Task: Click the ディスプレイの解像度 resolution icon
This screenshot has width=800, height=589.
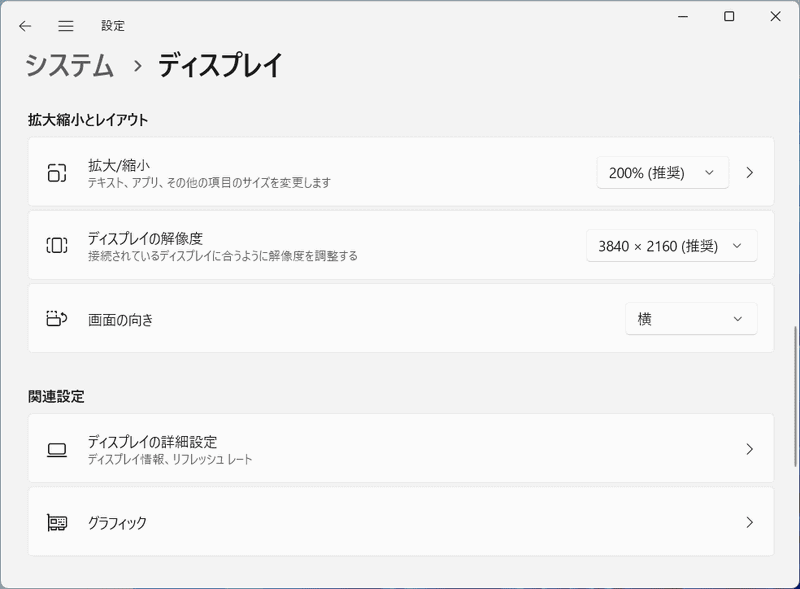Action: (55, 245)
